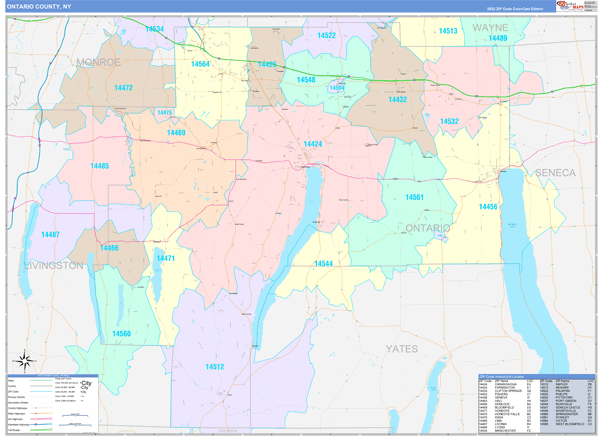Click the ZIP code 14472 label
600x436 pixels.
[x=123, y=88]
